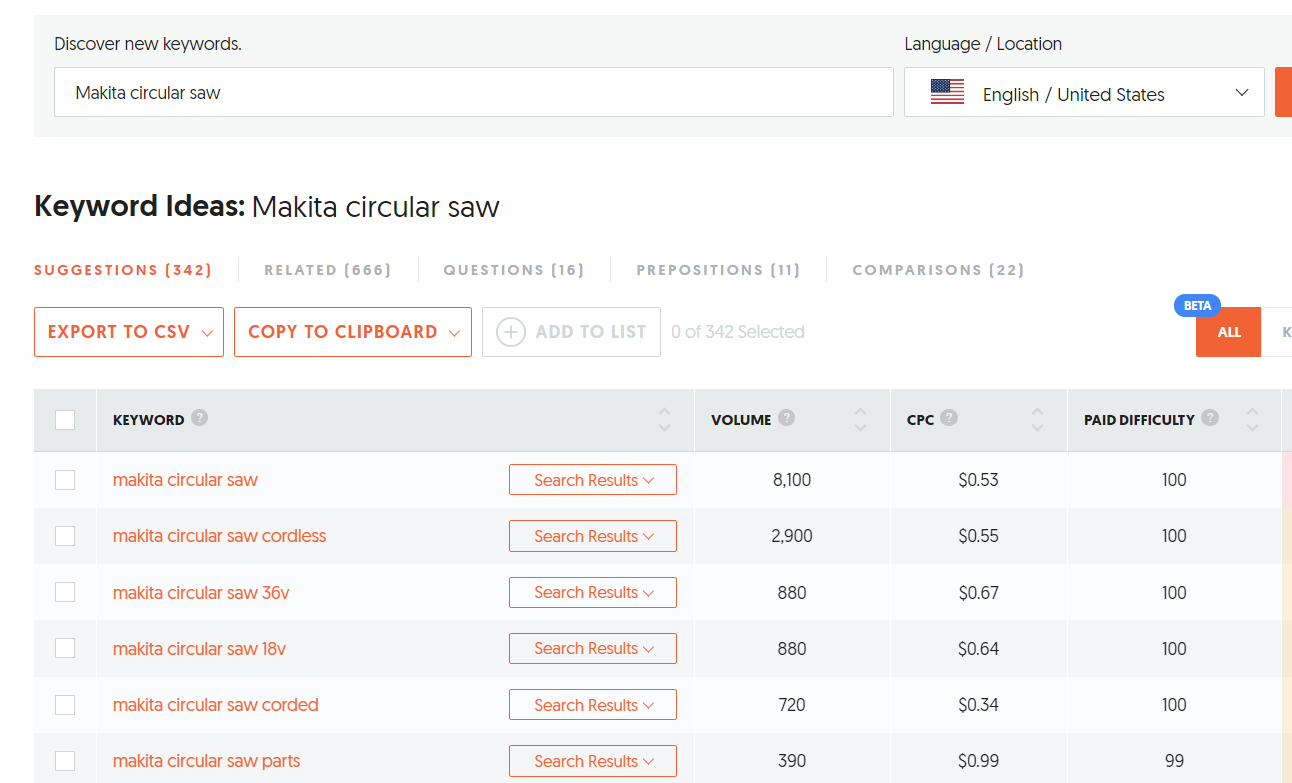Viewport: 1292px width, 783px height.
Task: Expand the Export to CSV dropdown
Action: coord(128,332)
